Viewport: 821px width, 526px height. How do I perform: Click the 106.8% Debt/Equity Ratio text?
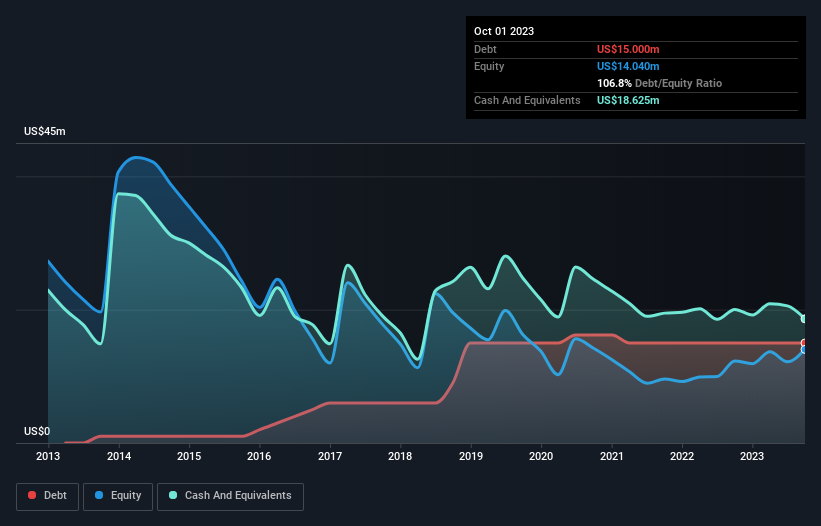pos(659,83)
